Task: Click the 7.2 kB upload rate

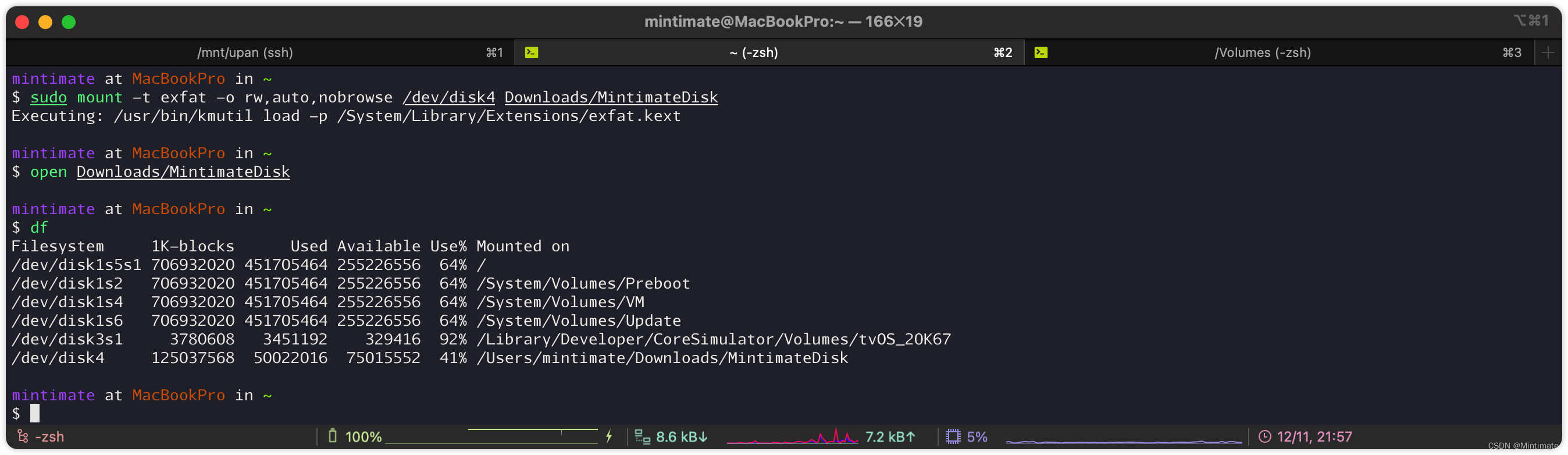Action: pos(890,437)
